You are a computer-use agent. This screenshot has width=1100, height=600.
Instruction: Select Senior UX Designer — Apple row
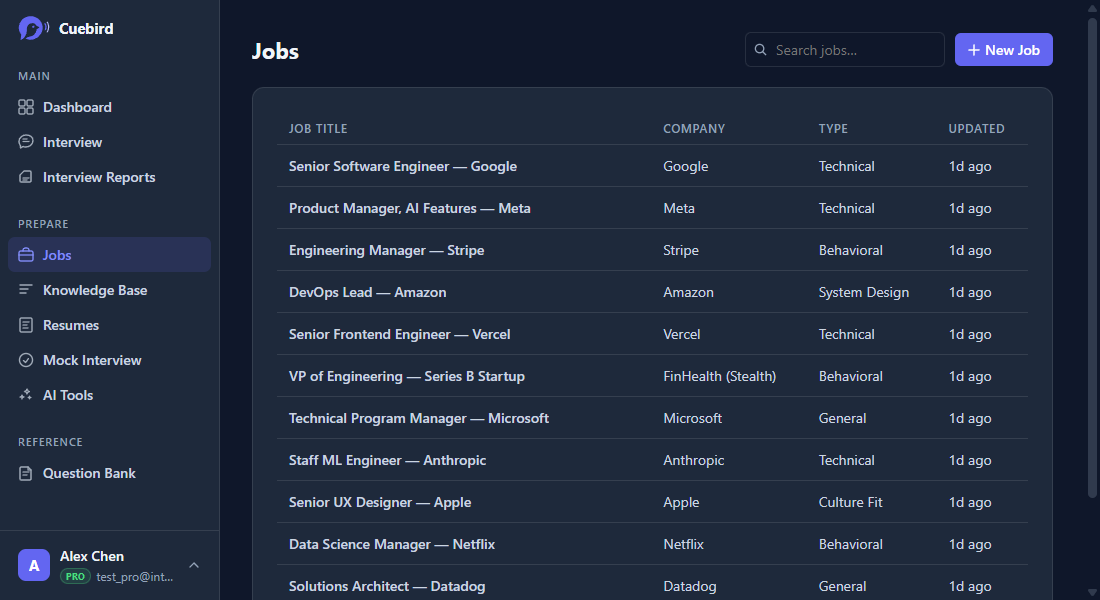coord(652,502)
